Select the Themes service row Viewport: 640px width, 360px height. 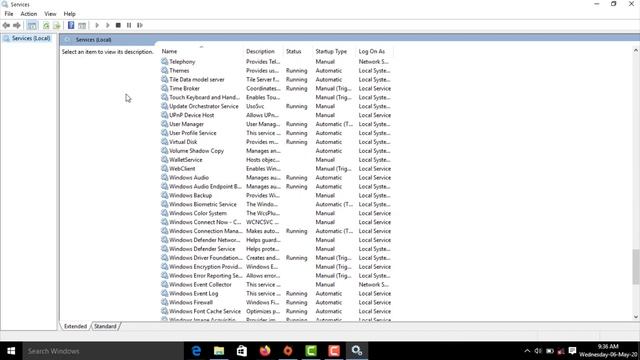pyautogui.click(x=276, y=71)
